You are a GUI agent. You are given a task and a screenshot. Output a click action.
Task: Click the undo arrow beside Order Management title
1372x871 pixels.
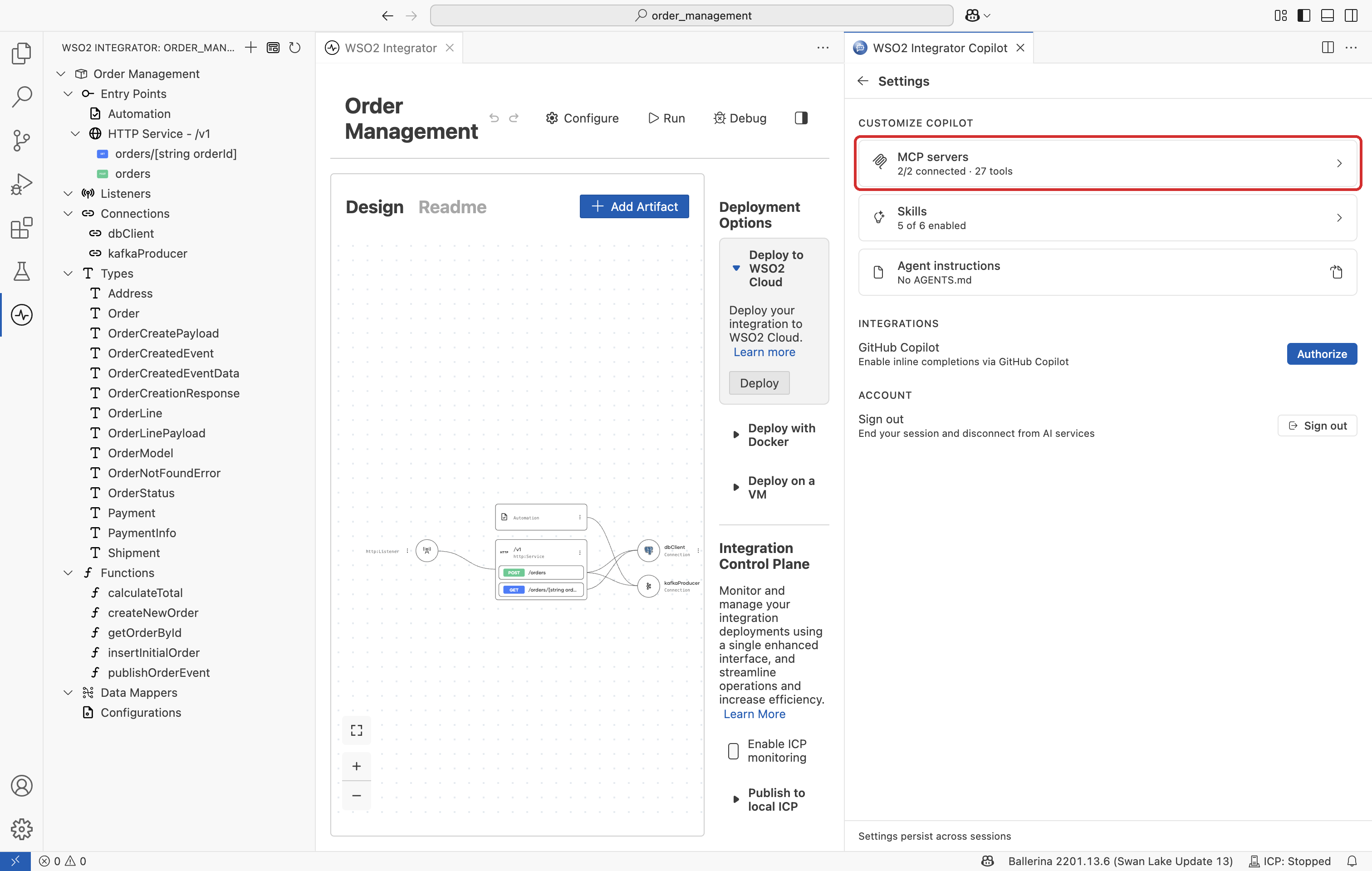(494, 118)
